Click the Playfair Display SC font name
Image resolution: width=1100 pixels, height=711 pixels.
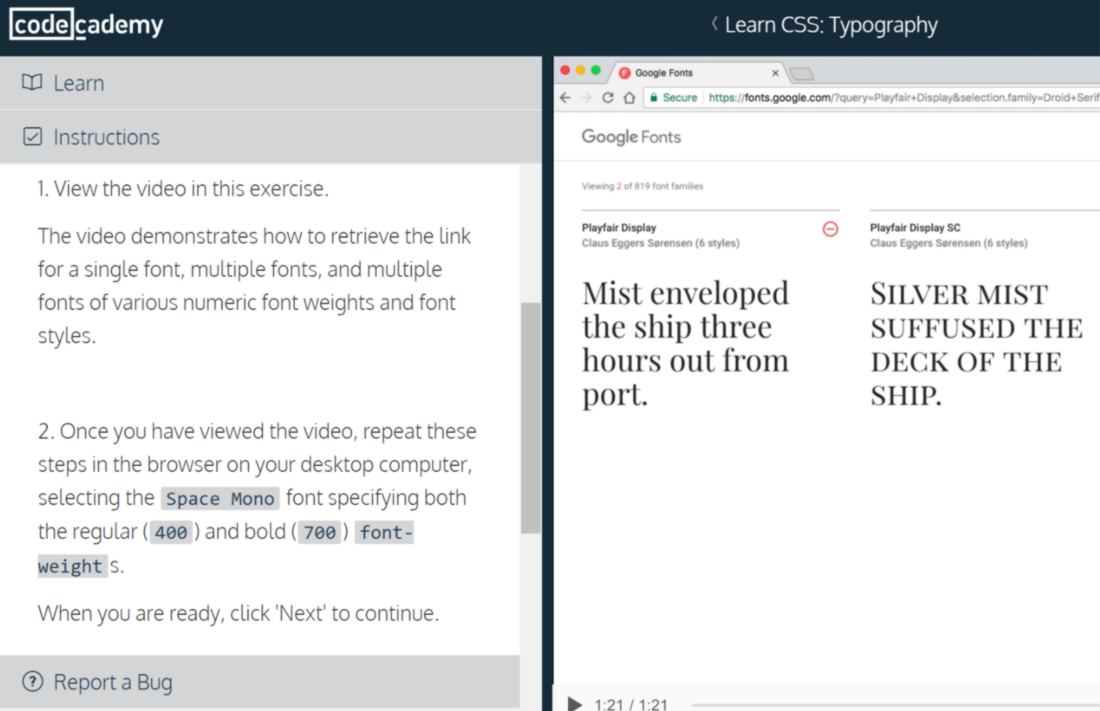(x=915, y=227)
